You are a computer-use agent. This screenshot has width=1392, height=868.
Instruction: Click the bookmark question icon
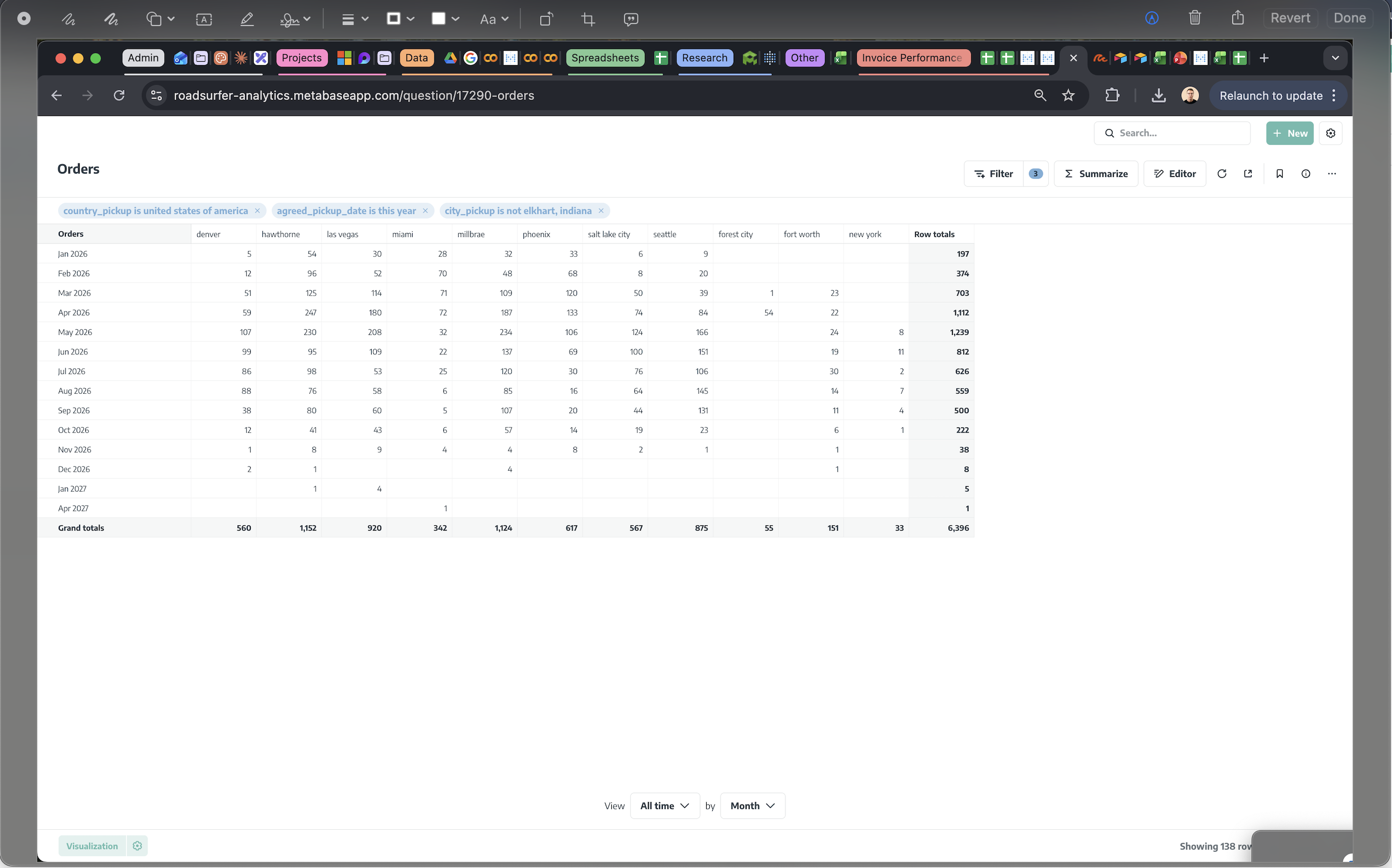(x=1280, y=174)
